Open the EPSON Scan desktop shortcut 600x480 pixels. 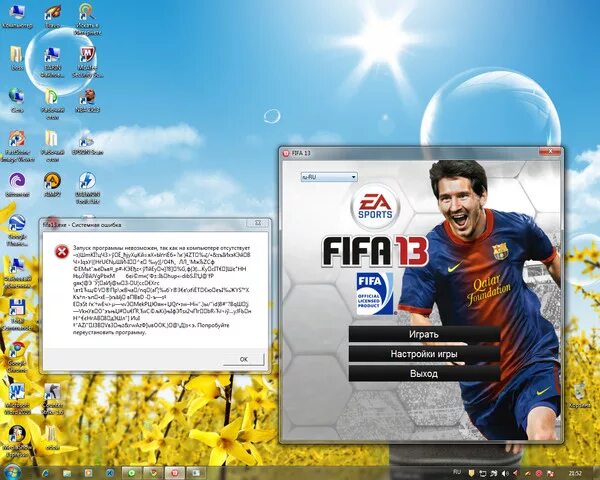(88, 142)
